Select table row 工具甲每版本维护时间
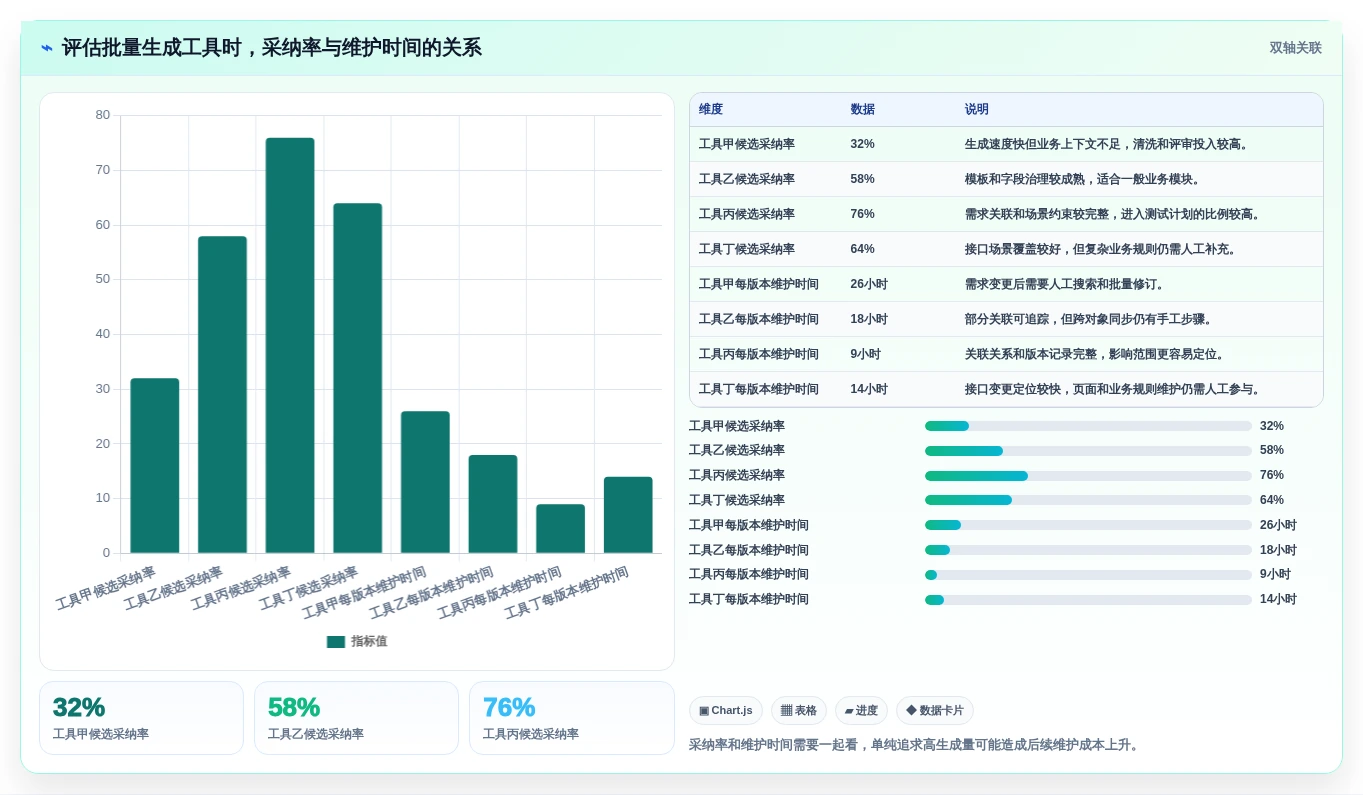The width and height of the screenshot is (1363, 795). [1006, 285]
